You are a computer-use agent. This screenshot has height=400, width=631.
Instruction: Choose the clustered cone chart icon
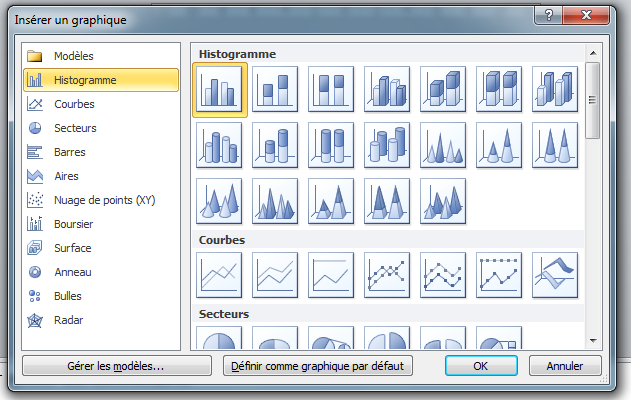pyautogui.click(x=443, y=145)
